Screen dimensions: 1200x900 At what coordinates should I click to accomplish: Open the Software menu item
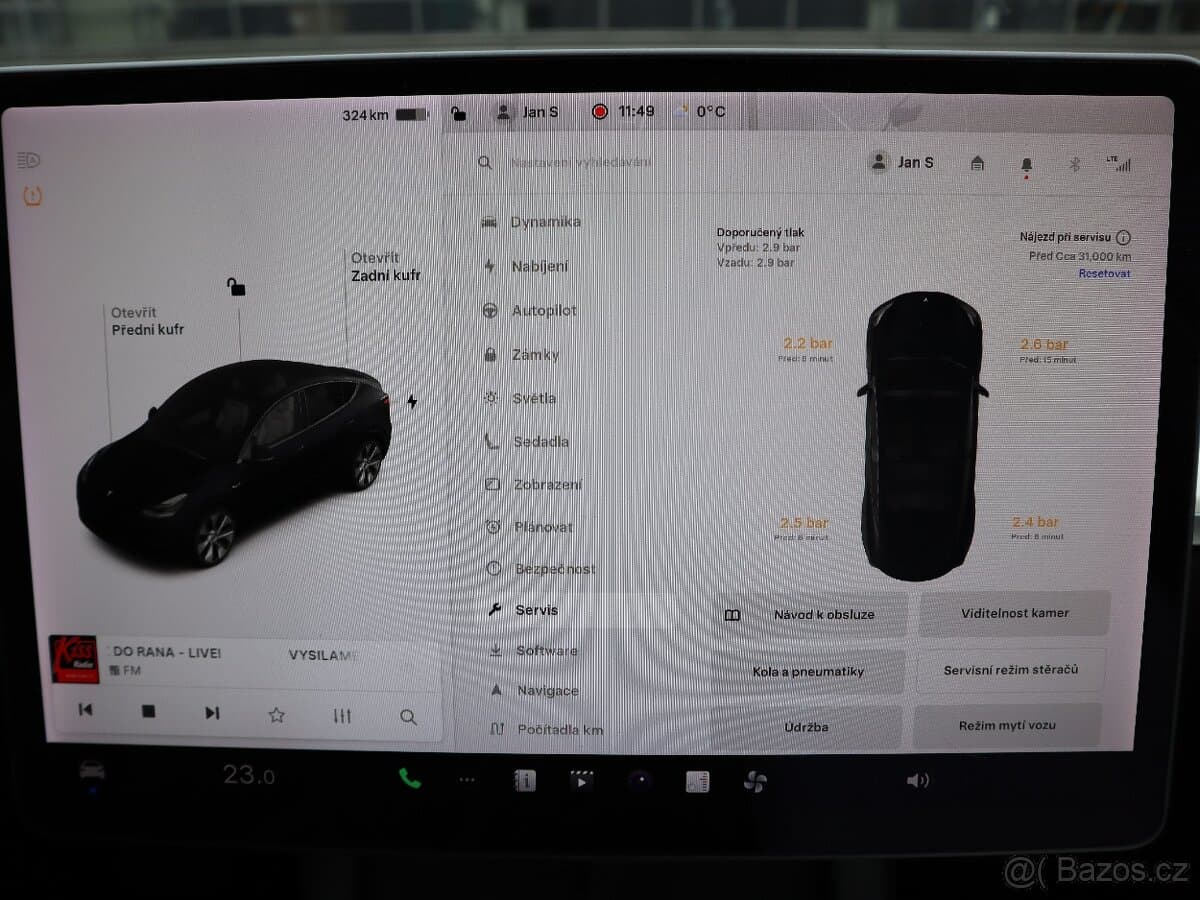(x=533, y=650)
